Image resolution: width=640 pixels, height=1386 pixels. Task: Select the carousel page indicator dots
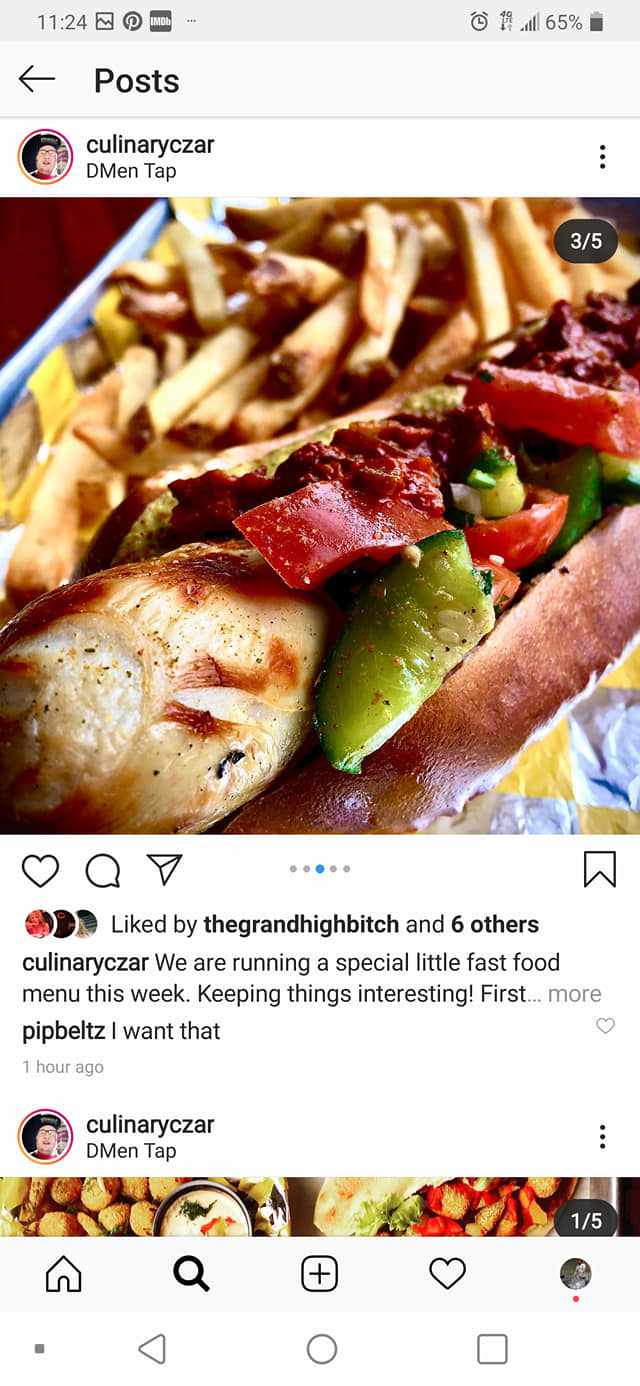(320, 869)
